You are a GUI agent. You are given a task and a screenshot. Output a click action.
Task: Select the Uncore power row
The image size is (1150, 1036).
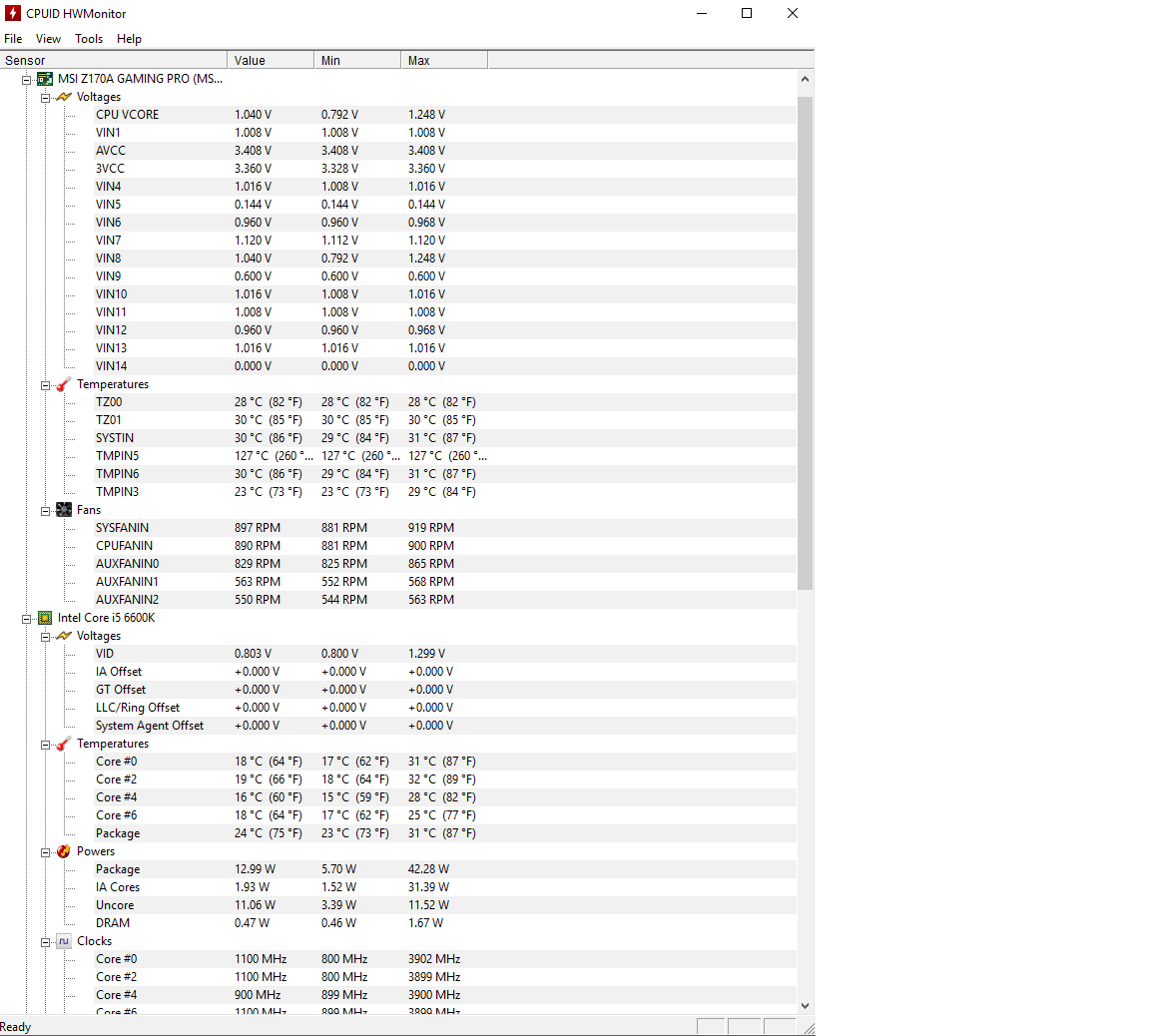(445, 905)
